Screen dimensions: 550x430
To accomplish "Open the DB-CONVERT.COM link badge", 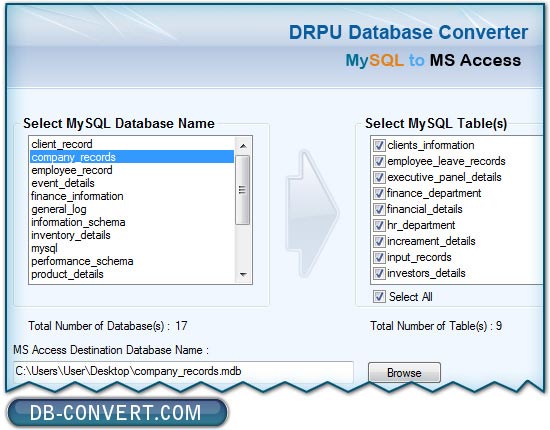I will [117, 412].
